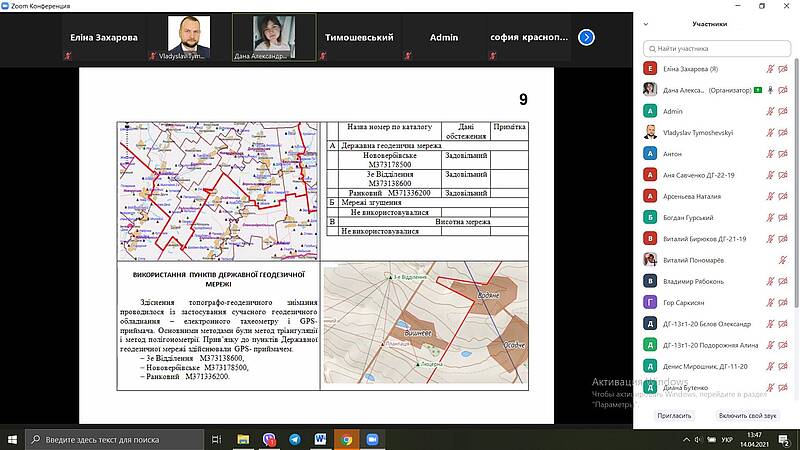Click participant name Владимир Рябоконь

click(x=693, y=281)
